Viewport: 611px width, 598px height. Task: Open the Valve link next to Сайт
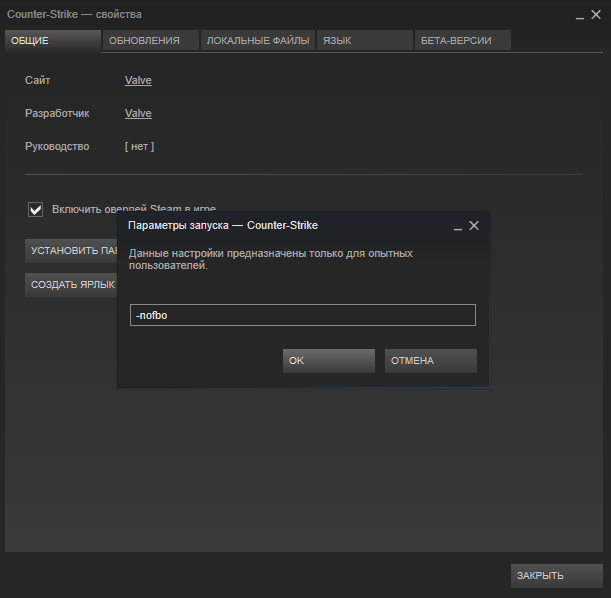point(138,80)
